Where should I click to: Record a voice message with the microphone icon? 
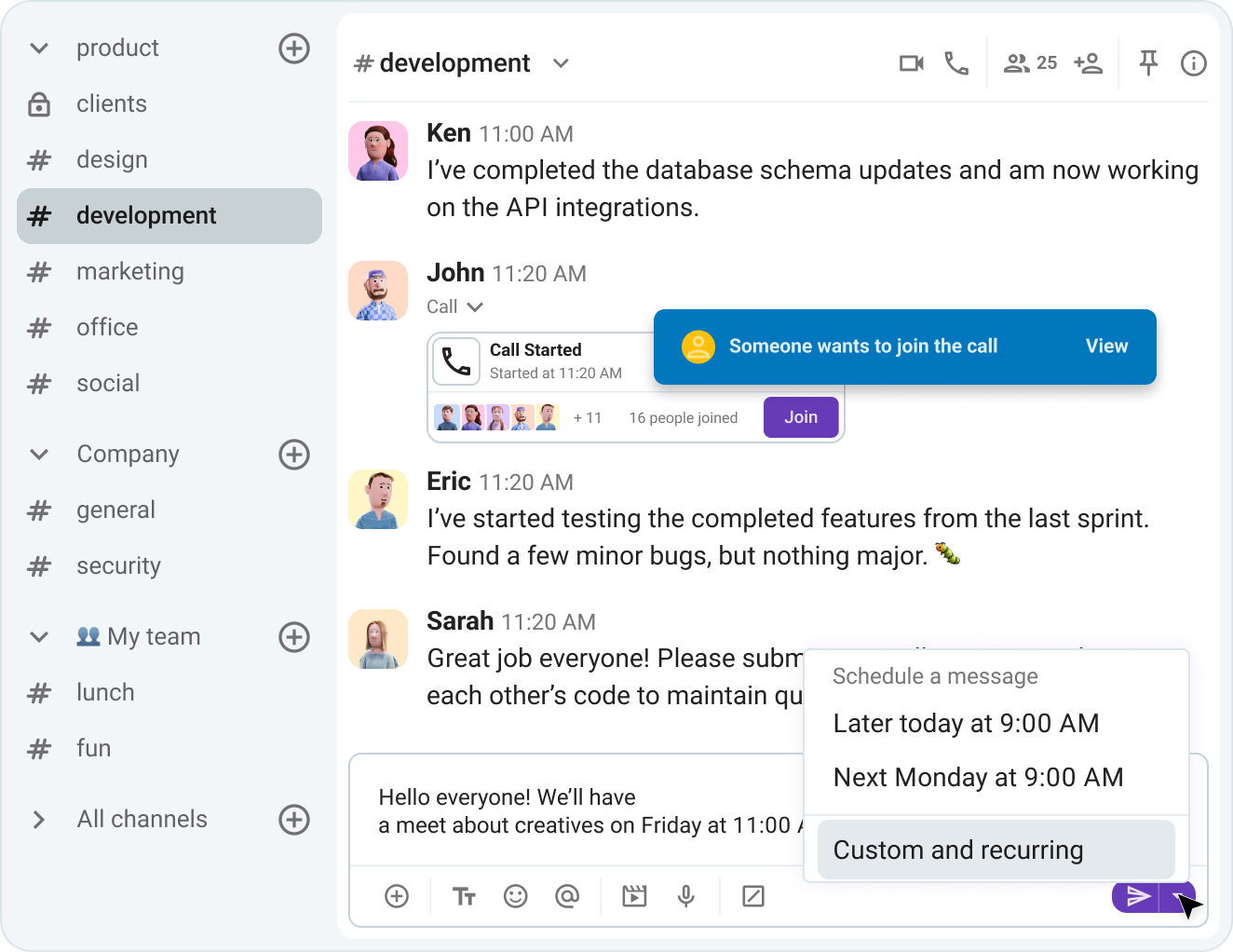pyautogui.click(x=686, y=896)
